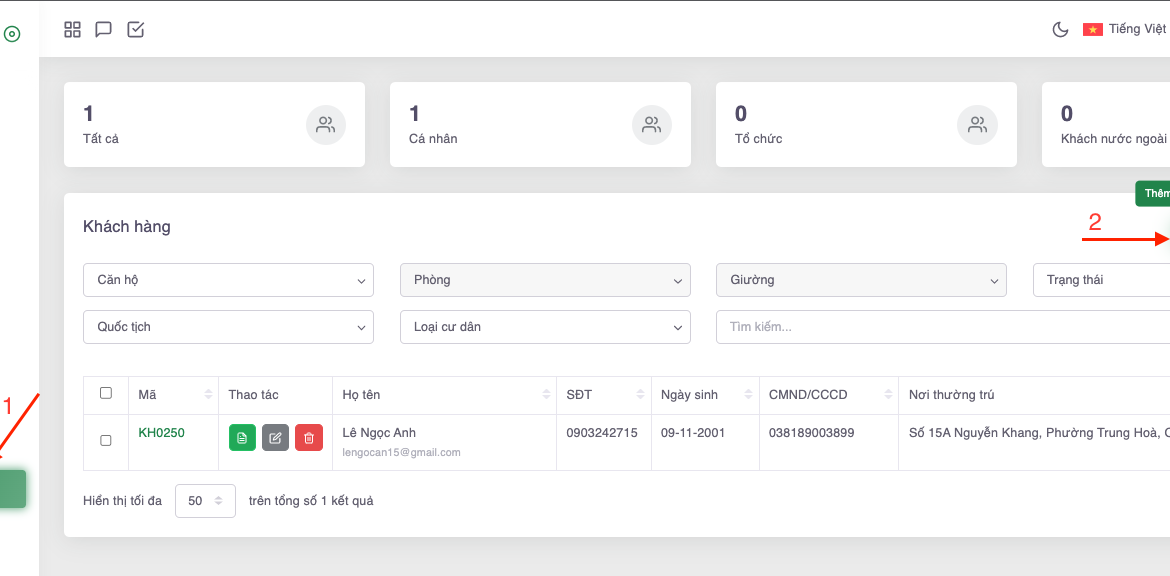The height and width of the screenshot is (576, 1170).
Task: Check the row checkbox for KH0250
Action: (106, 440)
